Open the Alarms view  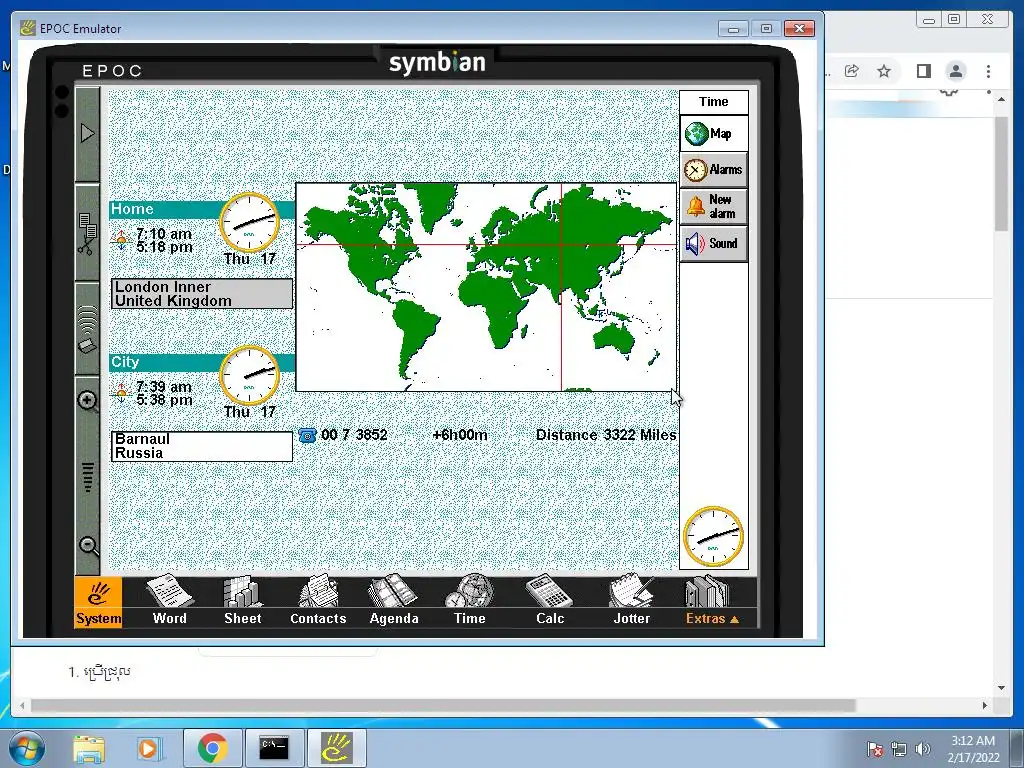point(714,170)
